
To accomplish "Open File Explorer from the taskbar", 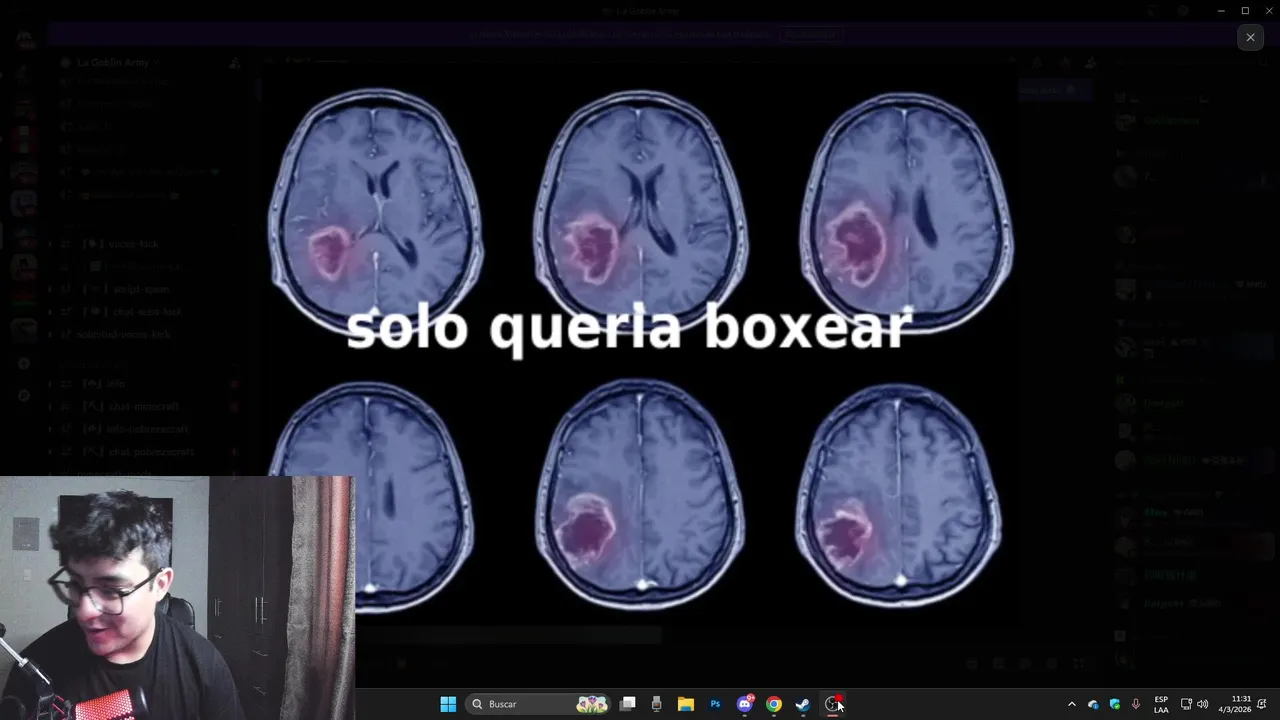I will coord(686,704).
